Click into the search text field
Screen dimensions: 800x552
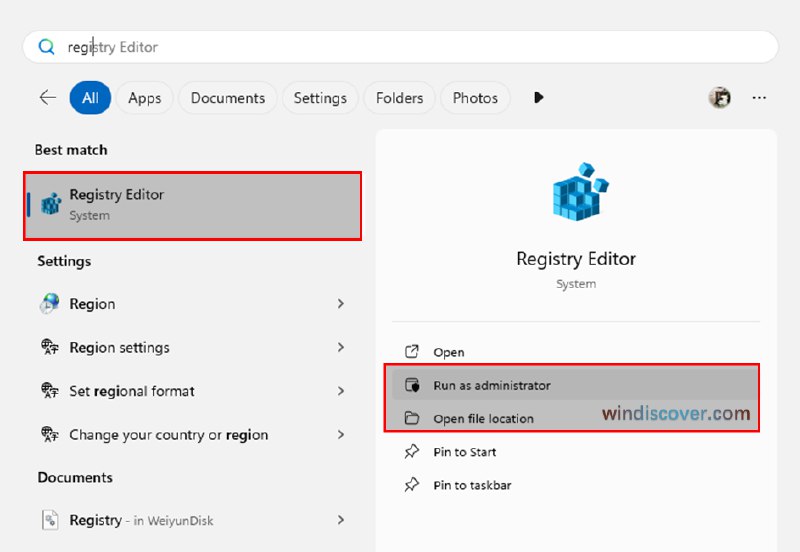tap(401, 47)
